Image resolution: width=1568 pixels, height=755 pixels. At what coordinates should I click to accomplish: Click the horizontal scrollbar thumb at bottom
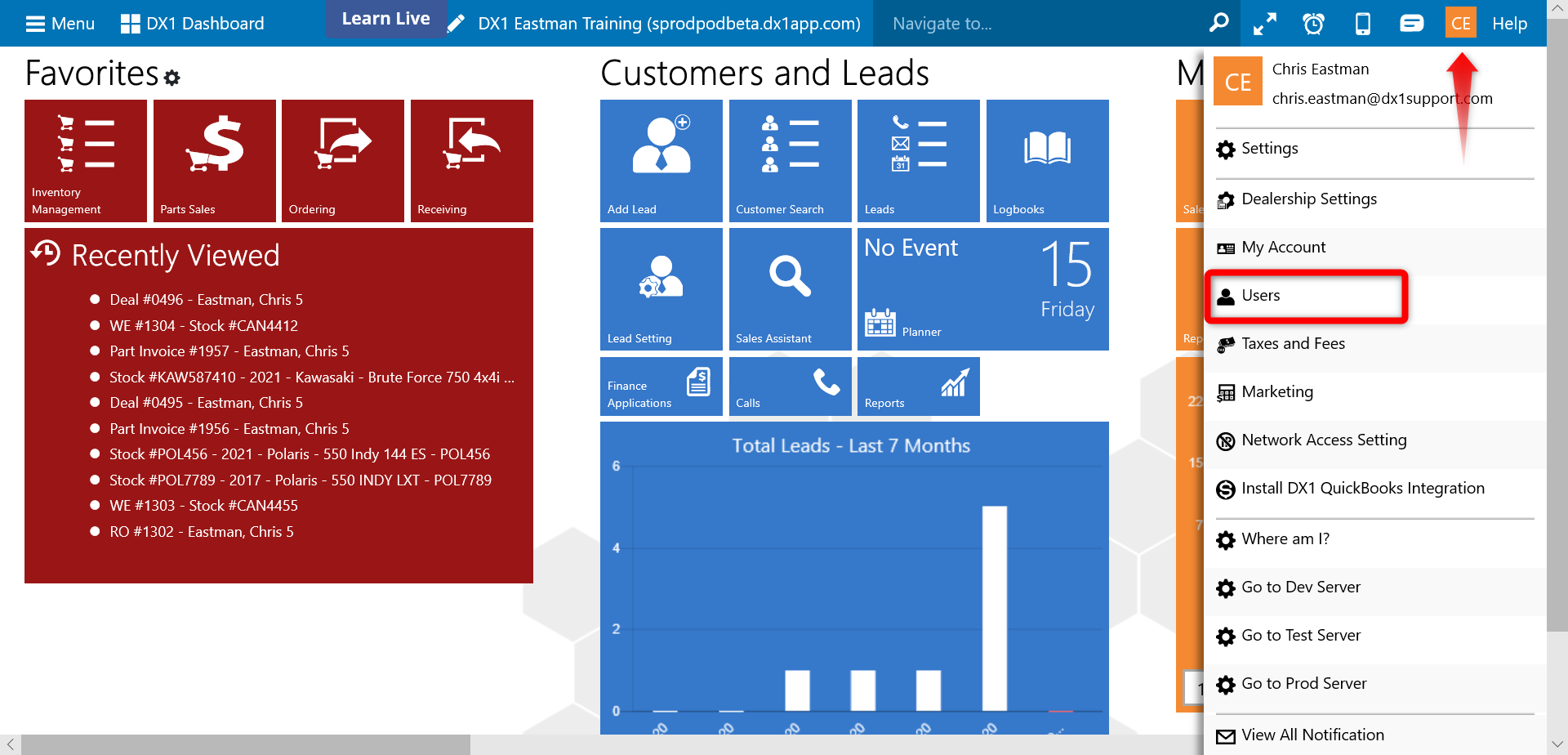246,745
